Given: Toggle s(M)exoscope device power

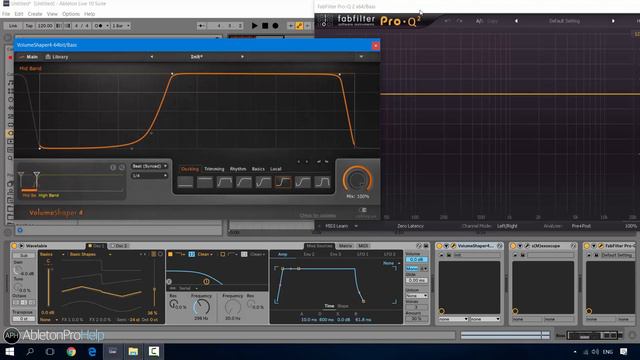Looking at the screenshot, I should [x=513, y=246].
